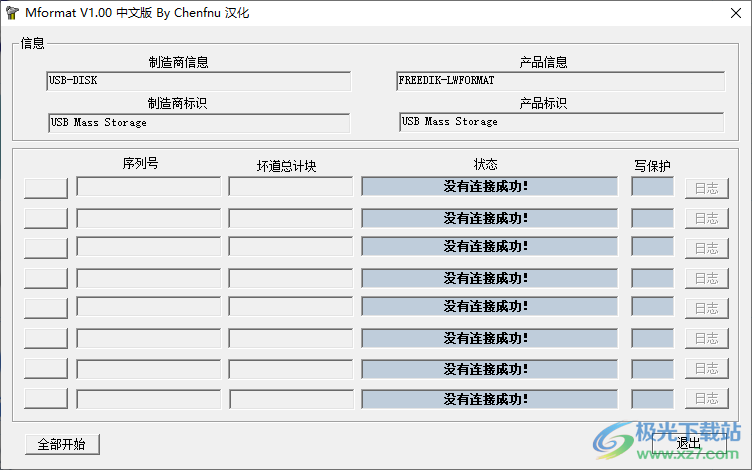Focus the 序列号 field in the sixth row
This screenshot has height=470, width=752.
(149, 338)
